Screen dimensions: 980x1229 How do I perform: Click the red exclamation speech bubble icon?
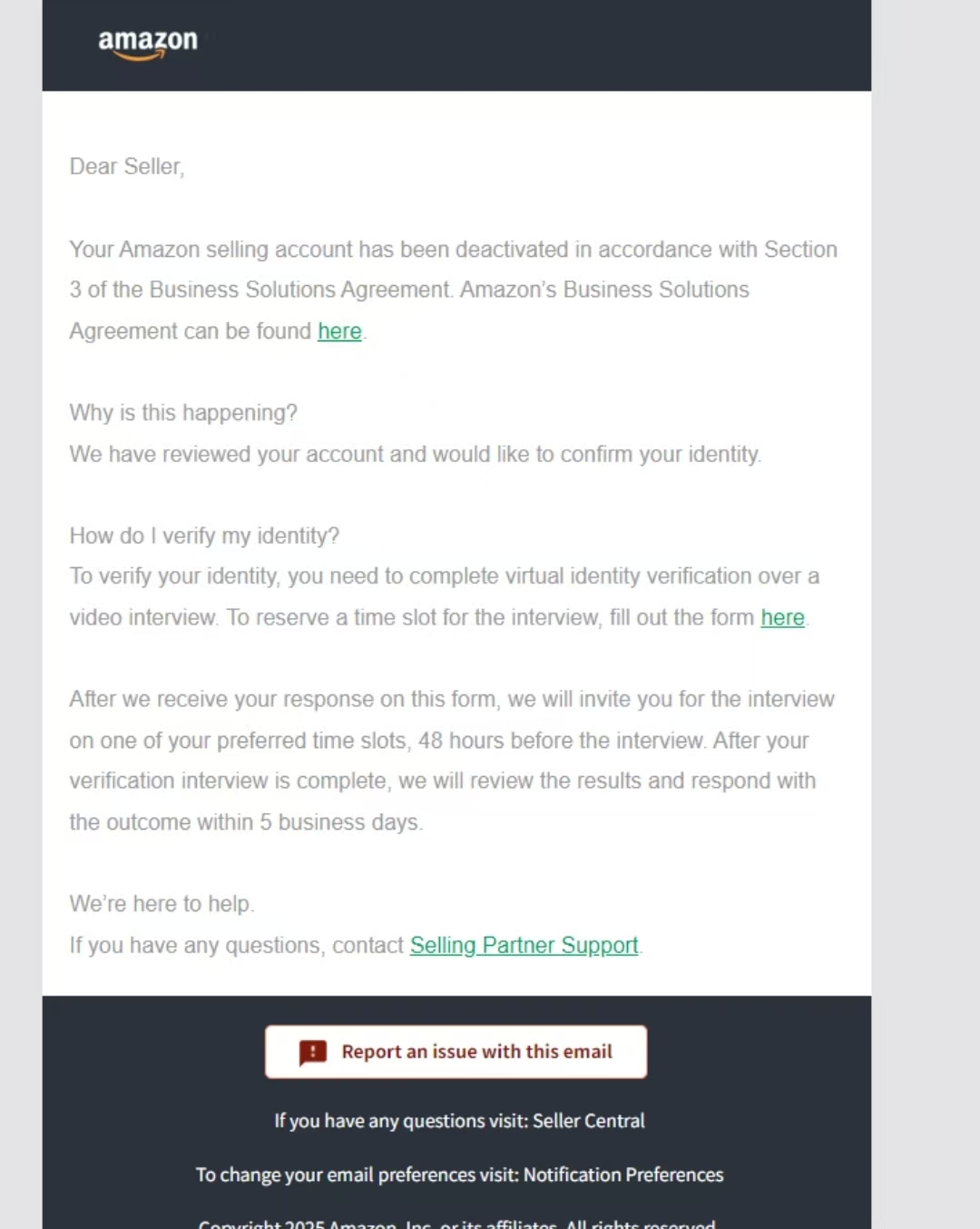(313, 1052)
